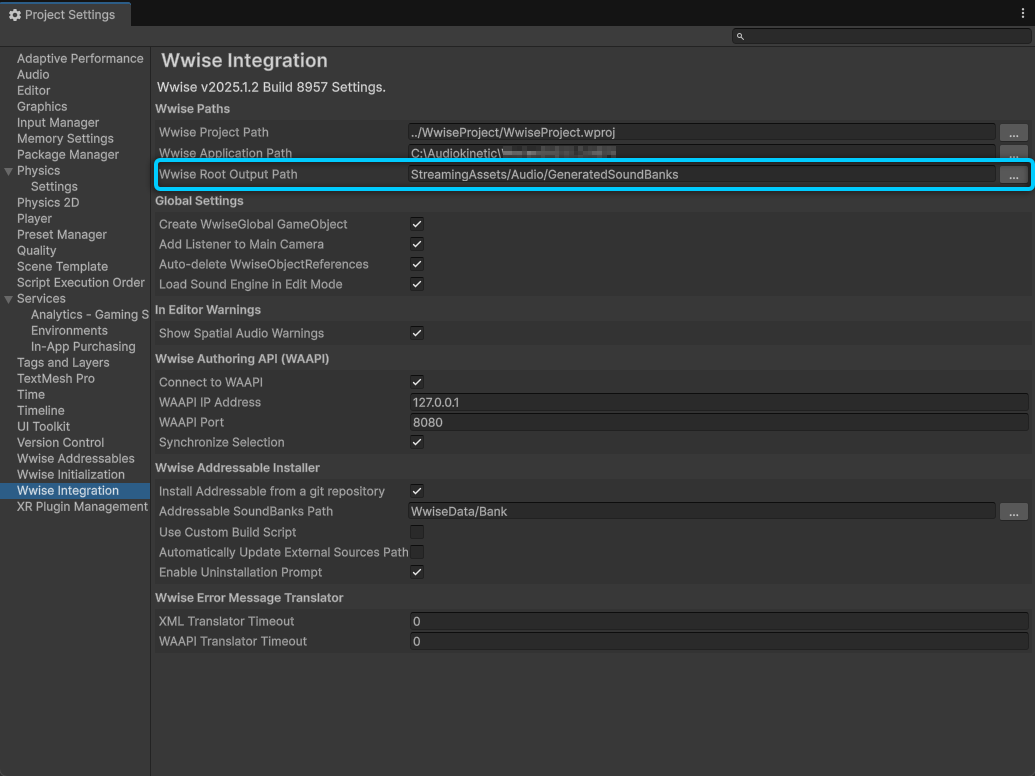Enable Use Custom Build Script

point(417,533)
